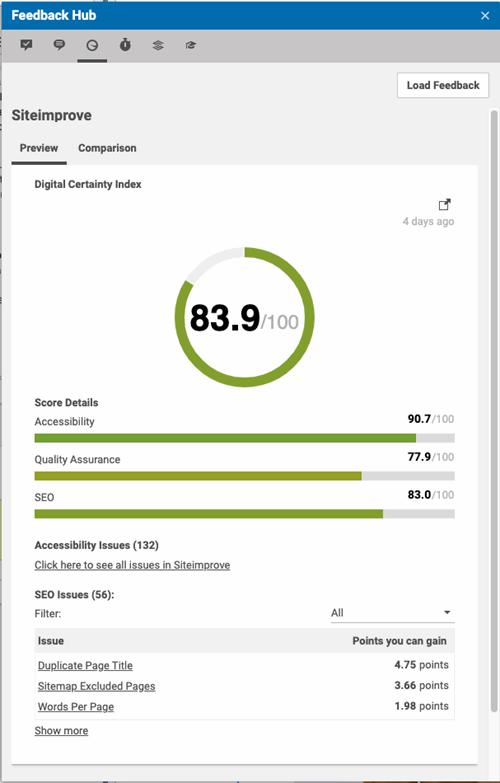Click the Accessibility score progress bar
Viewport: 500px width, 783px height.
click(244, 438)
